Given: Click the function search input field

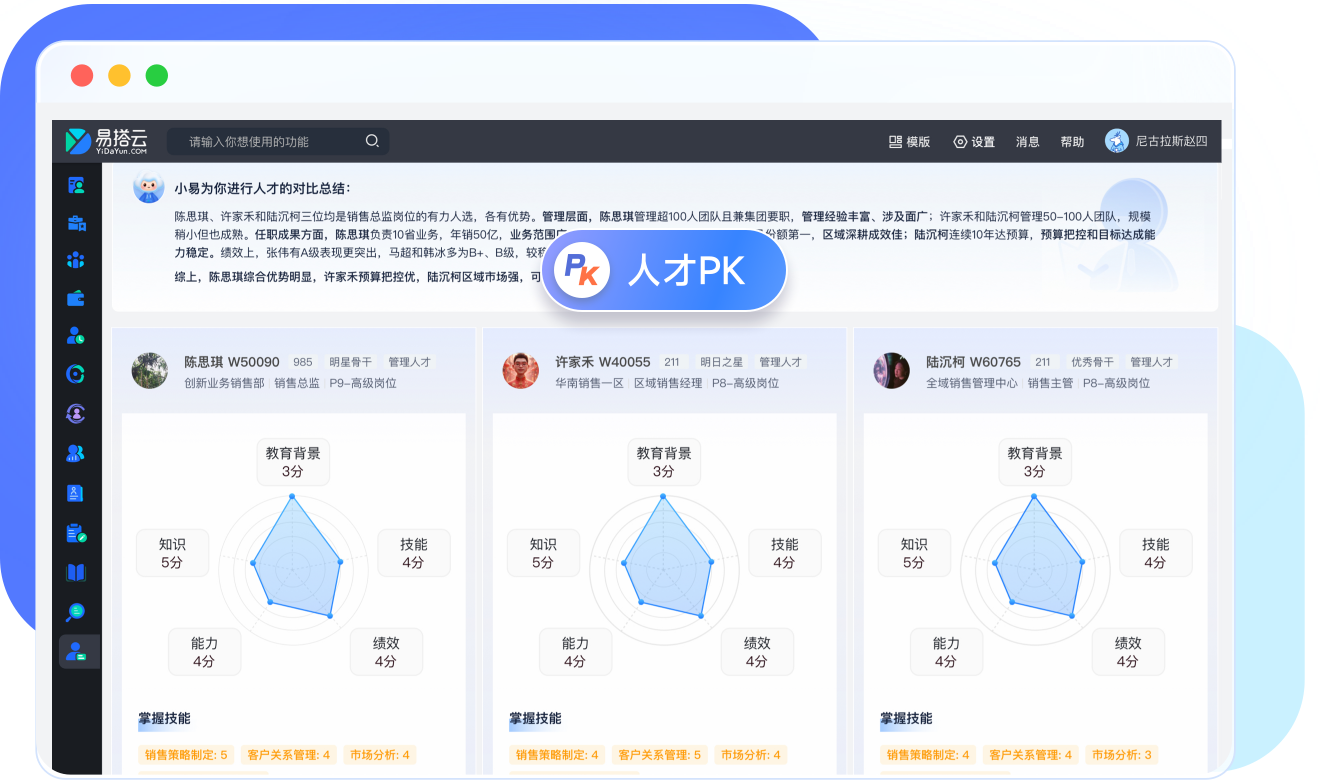Looking at the screenshot, I should point(270,142).
